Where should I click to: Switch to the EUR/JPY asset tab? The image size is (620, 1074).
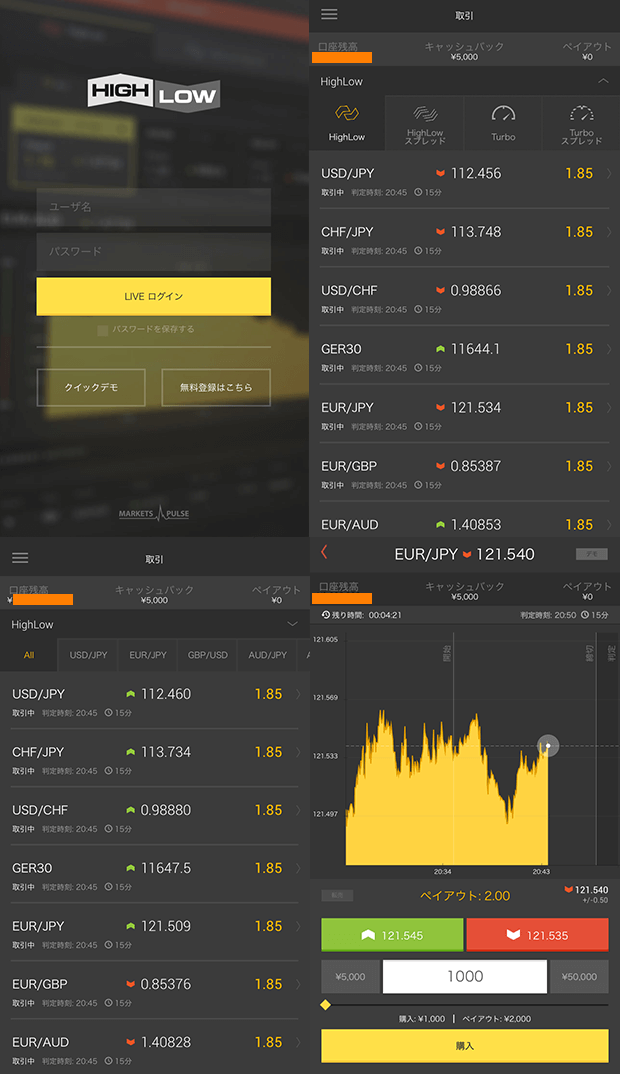click(148, 655)
